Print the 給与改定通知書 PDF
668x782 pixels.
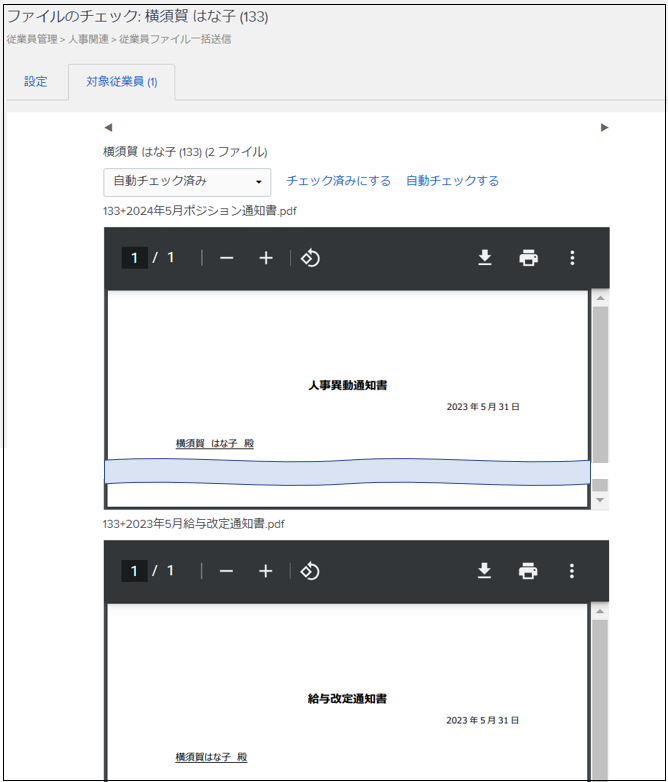tap(528, 571)
